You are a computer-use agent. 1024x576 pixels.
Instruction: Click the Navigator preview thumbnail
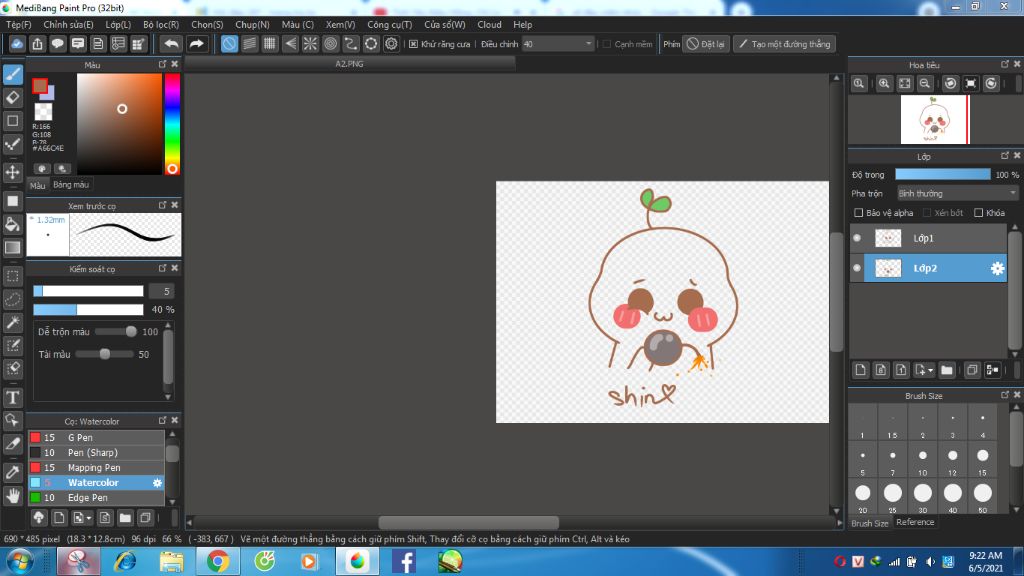pos(935,120)
